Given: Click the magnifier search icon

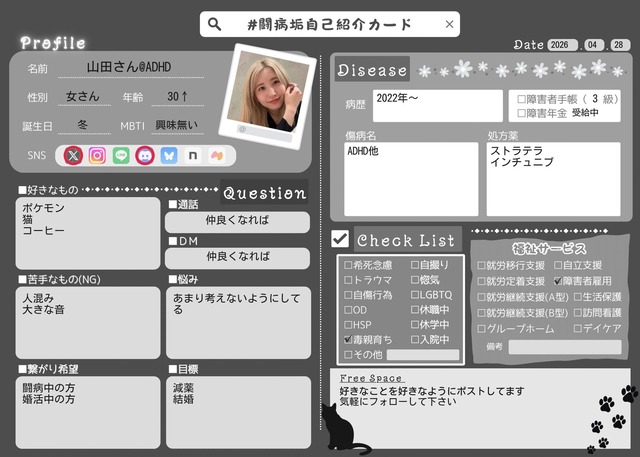Looking at the screenshot, I should coord(214,24).
